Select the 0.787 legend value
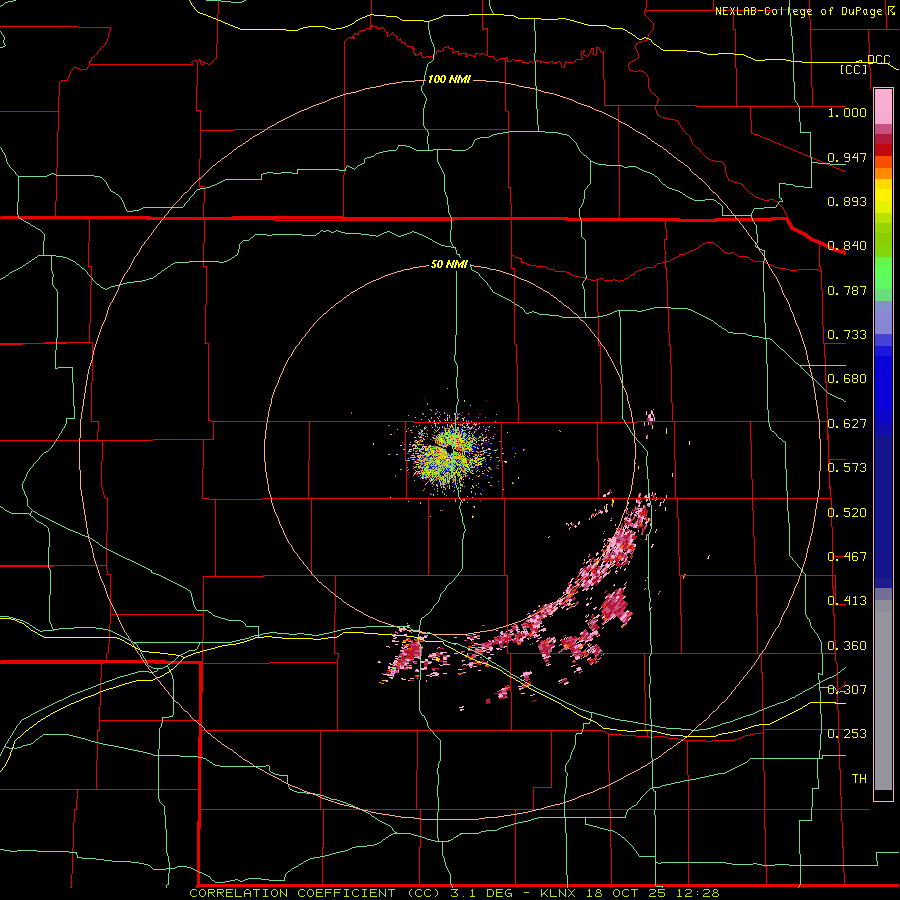This screenshot has width=900, height=900. tap(847, 290)
